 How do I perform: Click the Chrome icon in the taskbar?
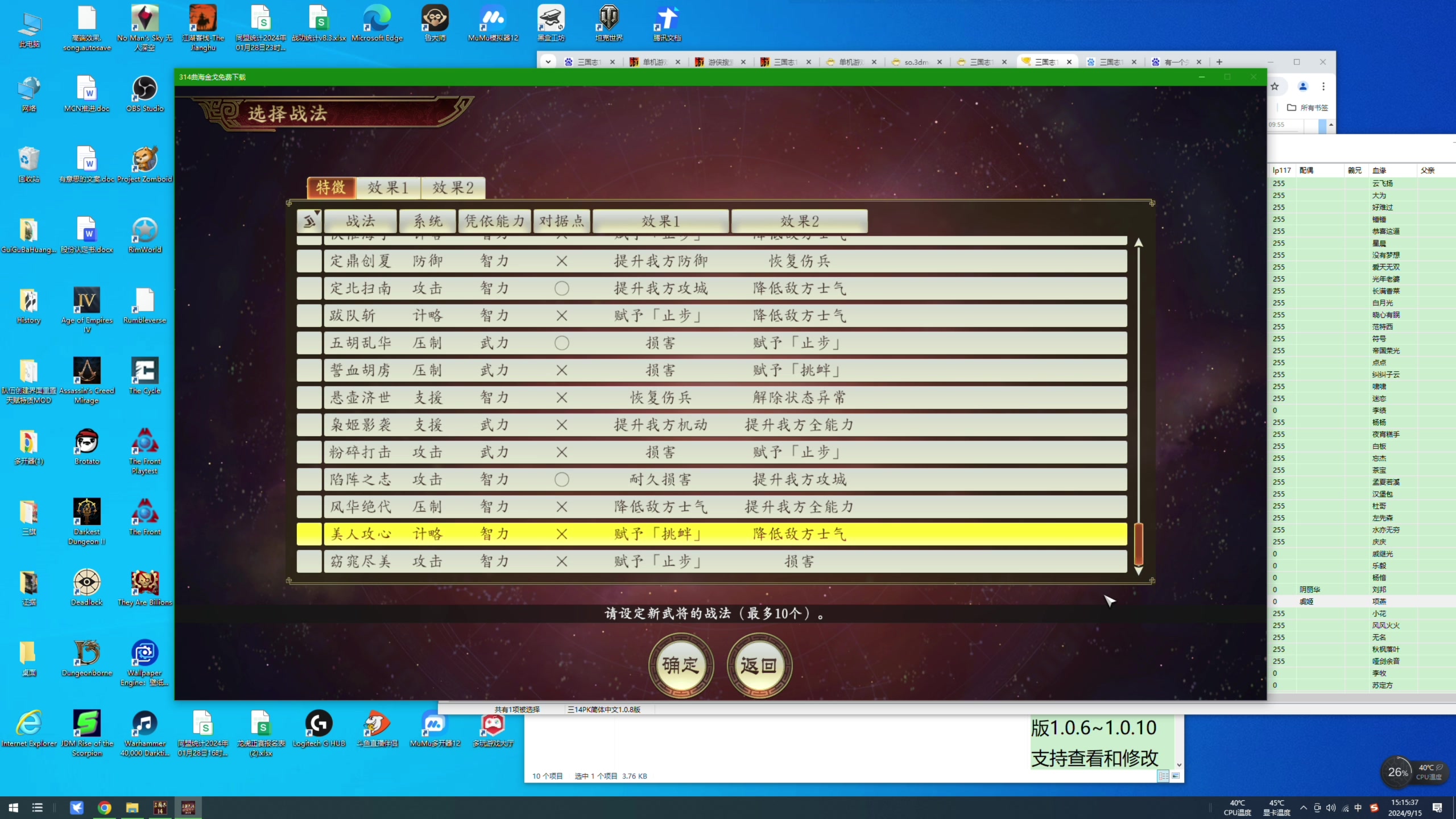(x=104, y=808)
